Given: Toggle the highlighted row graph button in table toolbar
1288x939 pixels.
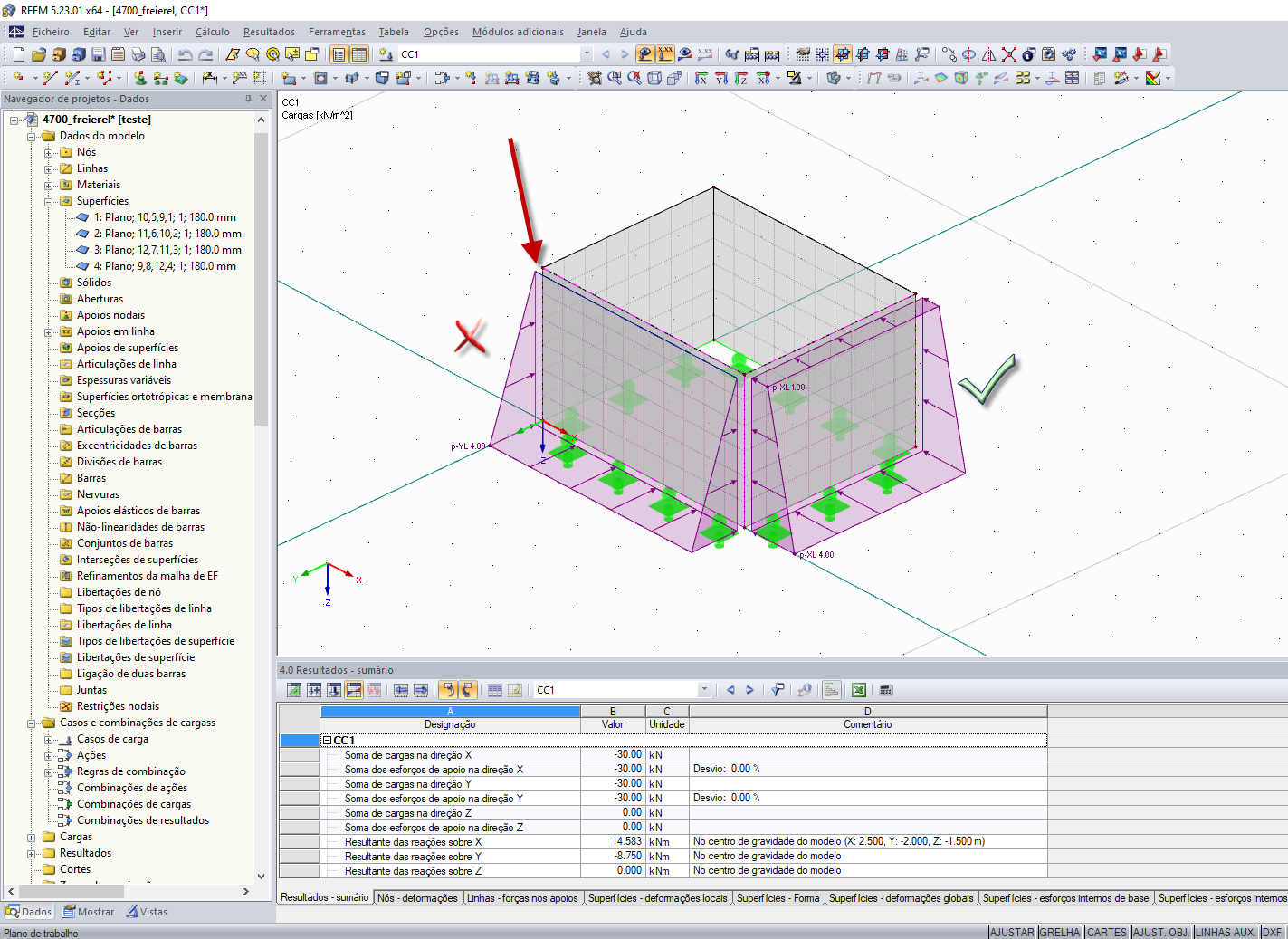Looking at the screenshot, I should [354, 690].
